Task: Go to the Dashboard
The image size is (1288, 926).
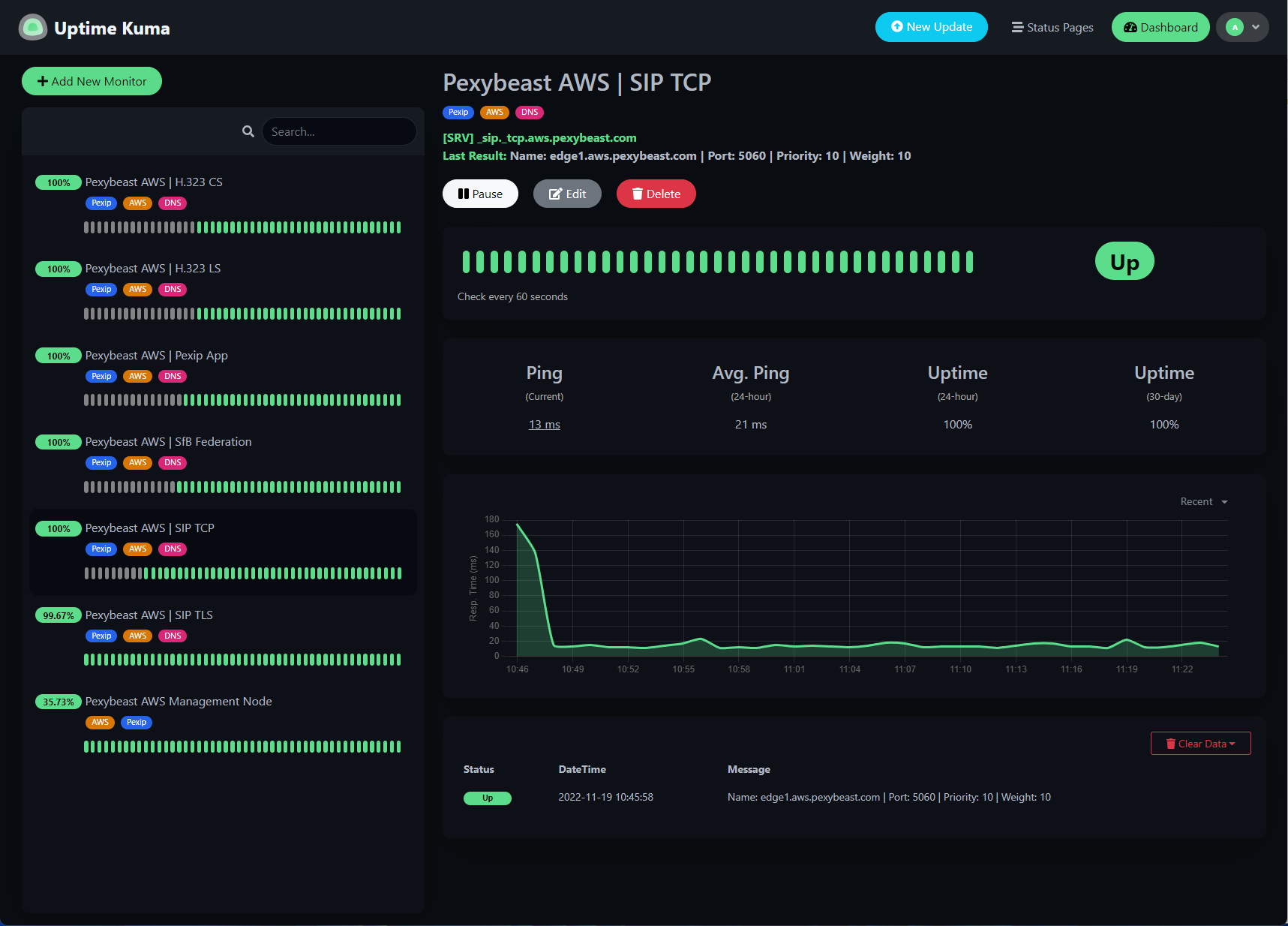Action: click(1160, 27)
